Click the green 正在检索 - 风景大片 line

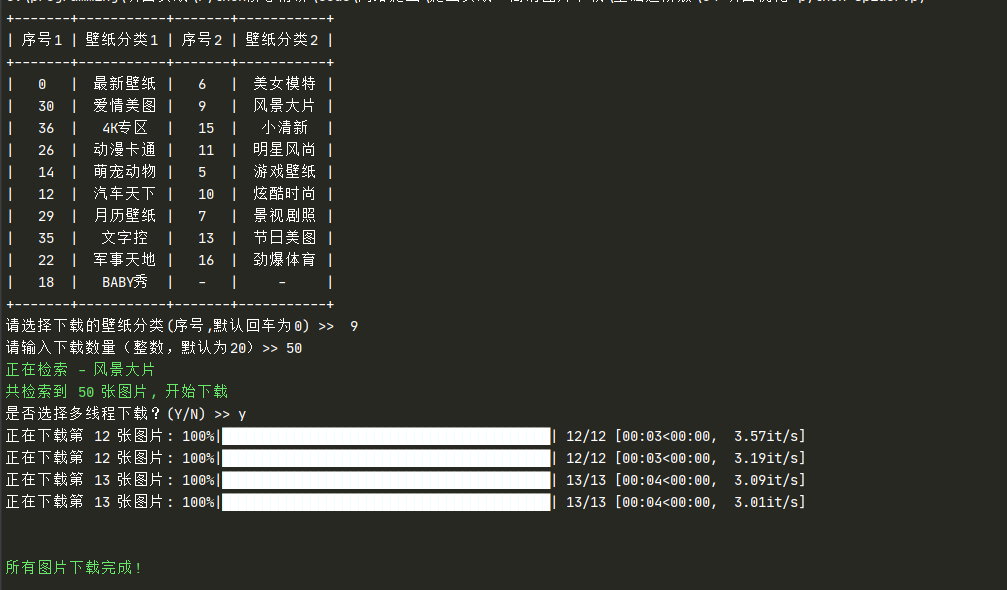point(80,369)
